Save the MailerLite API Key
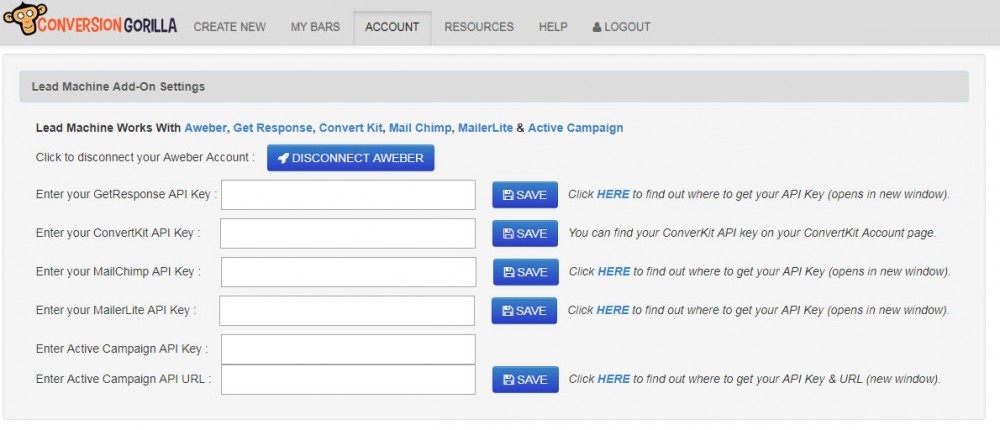This screenshot has width=1000, height=430. 524,311
